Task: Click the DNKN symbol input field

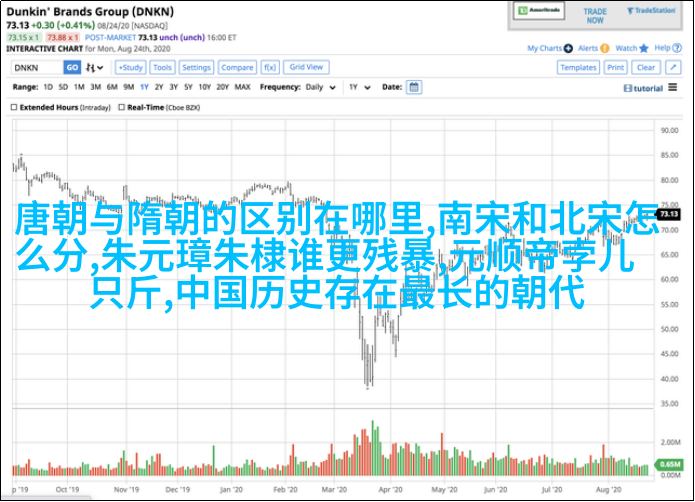Action: [37, 68]
